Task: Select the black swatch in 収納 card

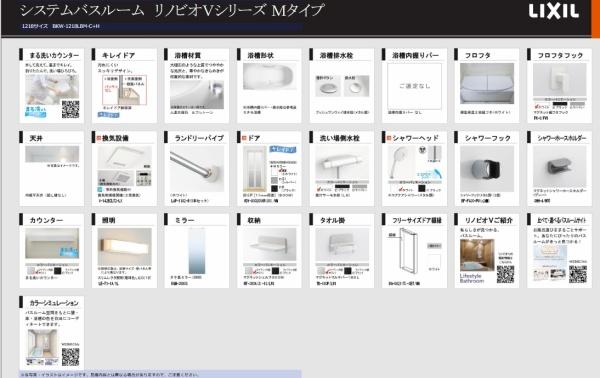Action: [x=275, y=271]
